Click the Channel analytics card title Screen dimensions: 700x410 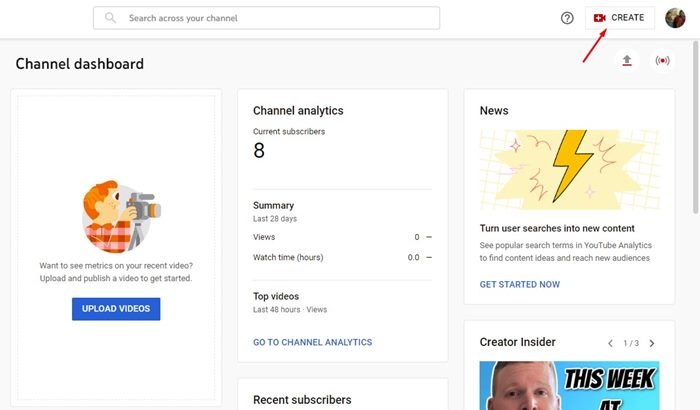coord(298,111)
